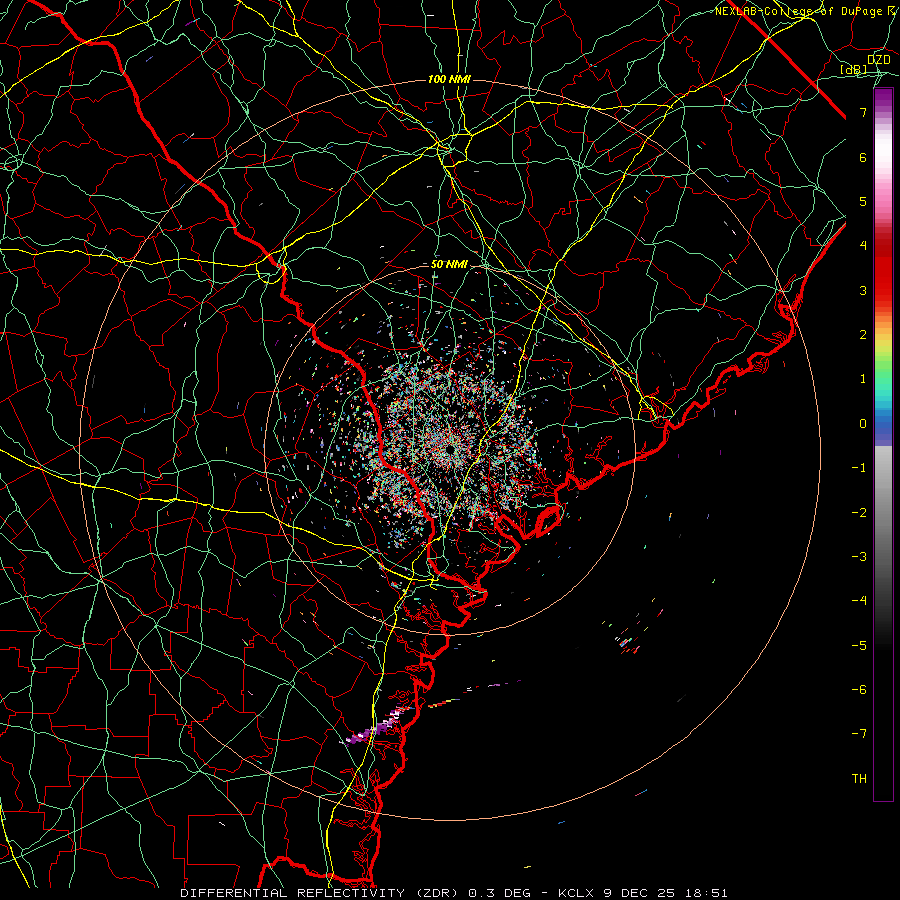Image resolution: width=900 pixels, height=900 pixels.
Task: Select the -5 value on the dB scale
Action: click(859, 645)
